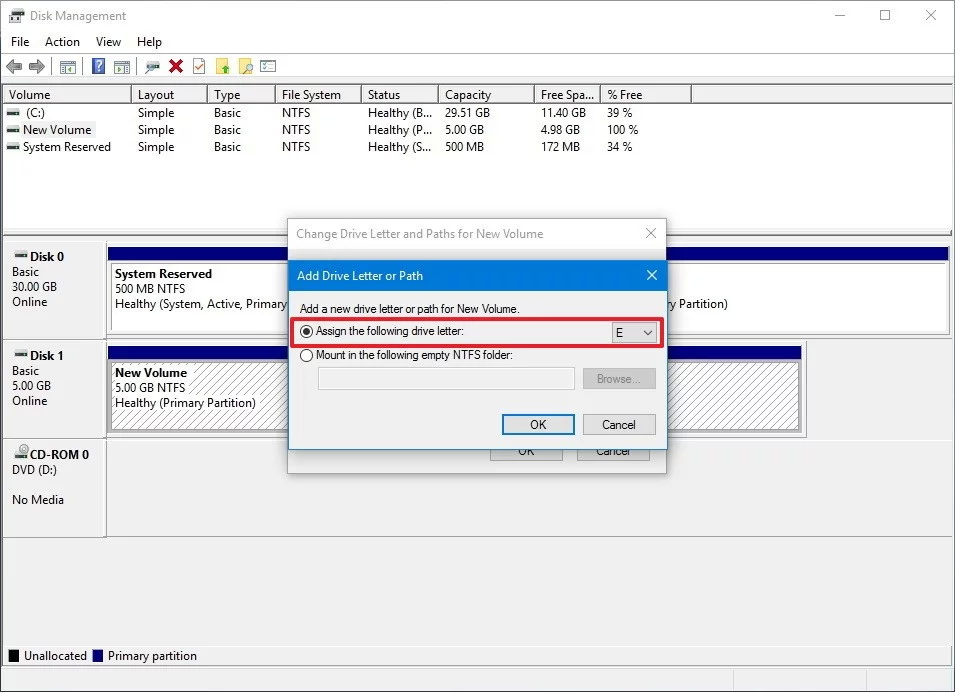Sort by the Type column header

pos(242,94)
